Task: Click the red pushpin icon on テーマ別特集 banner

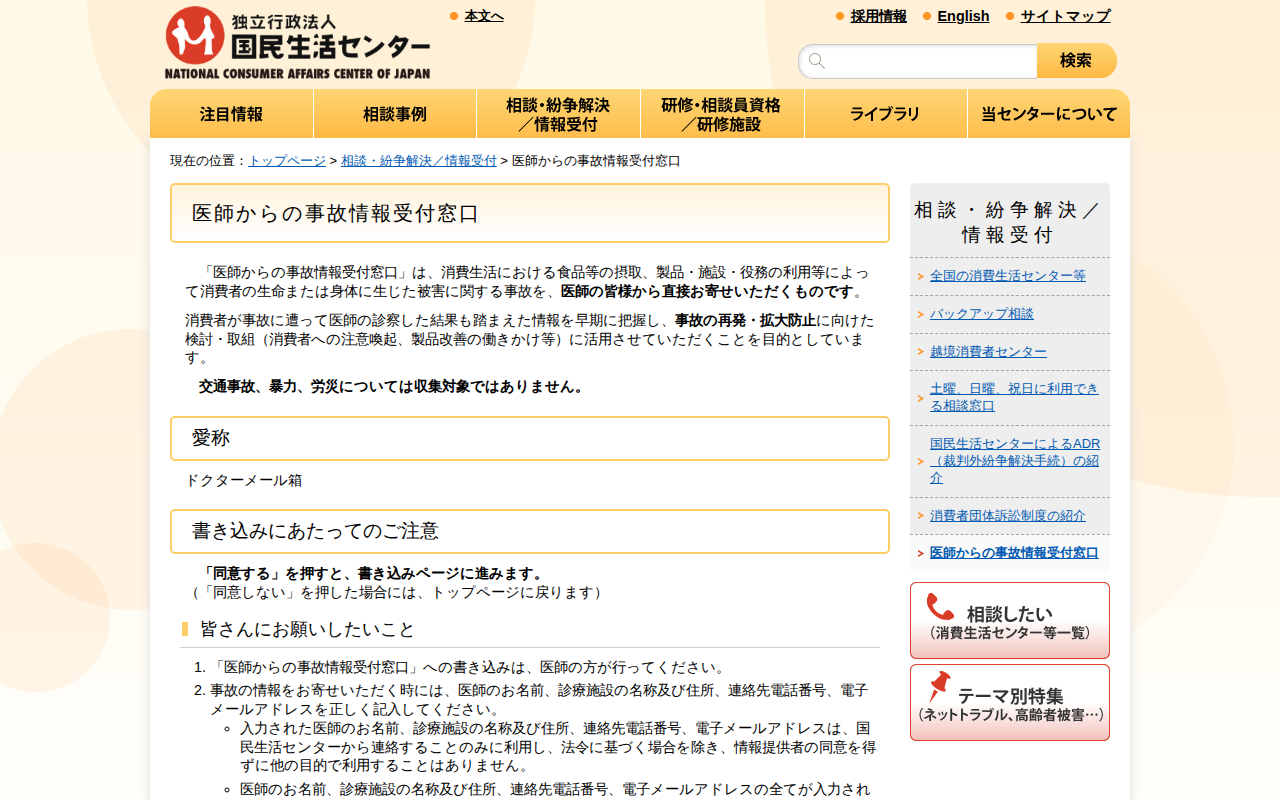Action: [x=939, y=687]
